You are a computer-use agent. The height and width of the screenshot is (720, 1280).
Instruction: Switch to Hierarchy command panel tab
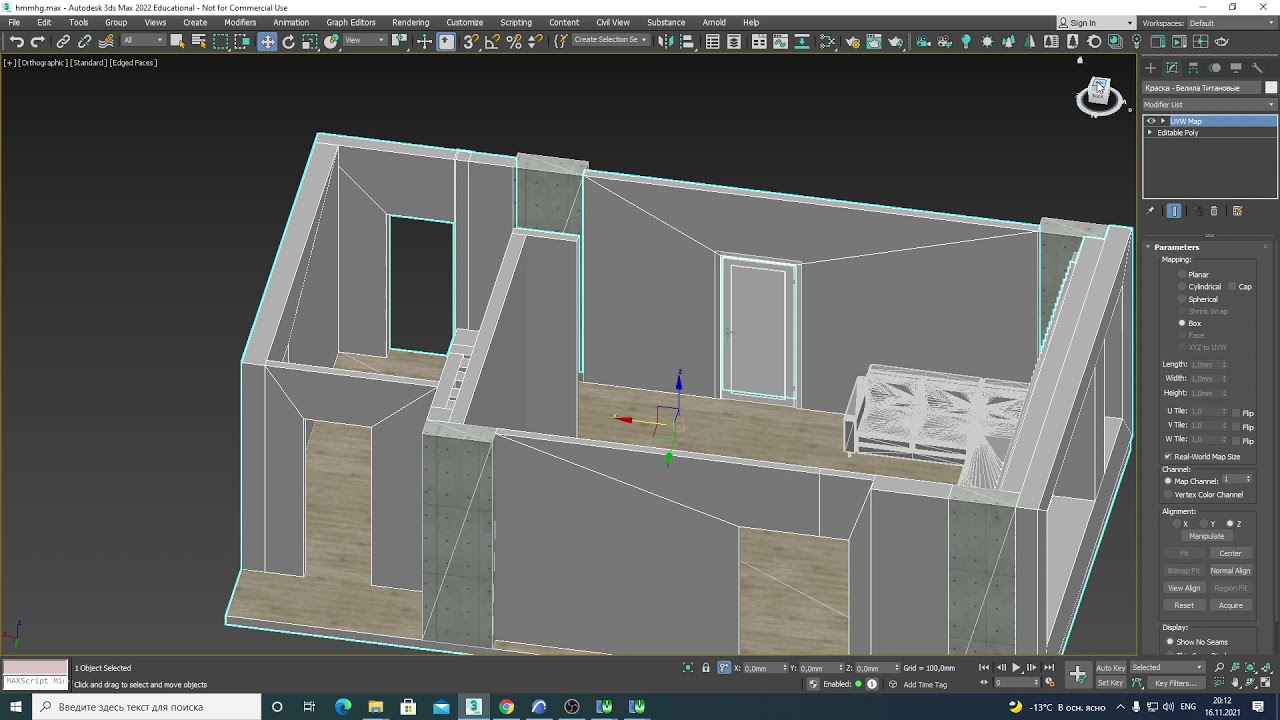[x=1194, y=68]
